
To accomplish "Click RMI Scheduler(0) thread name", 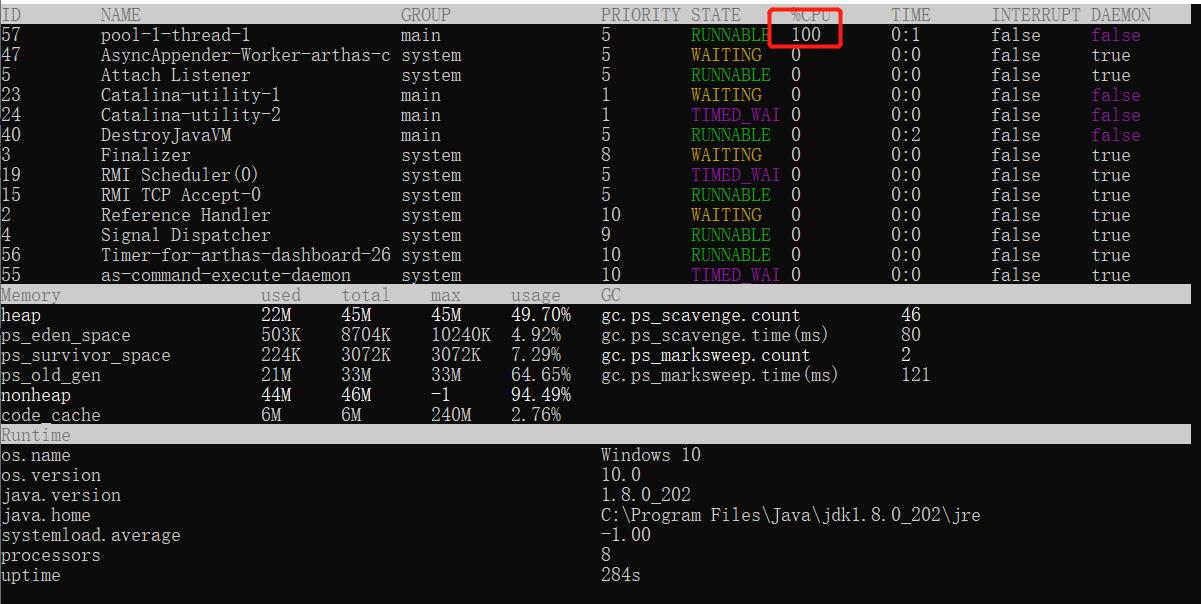I will point(180,175).
